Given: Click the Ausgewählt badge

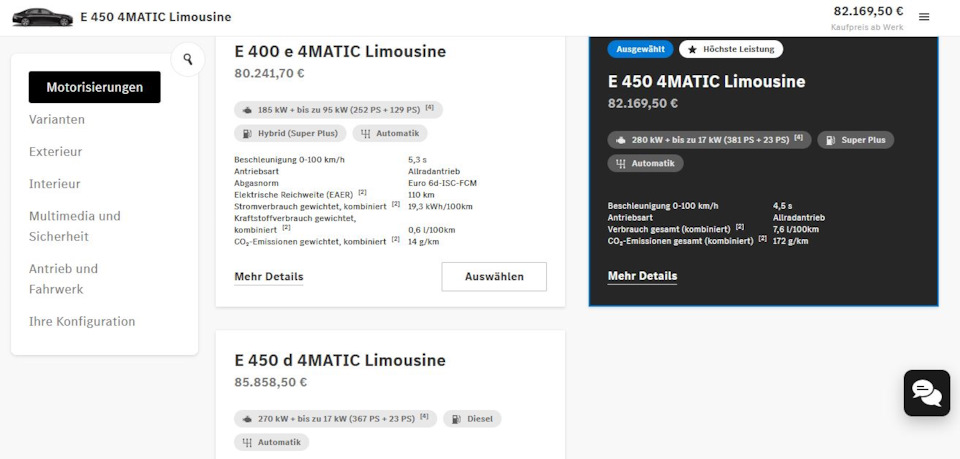Looking at the screenshot, I should [640, 50].
